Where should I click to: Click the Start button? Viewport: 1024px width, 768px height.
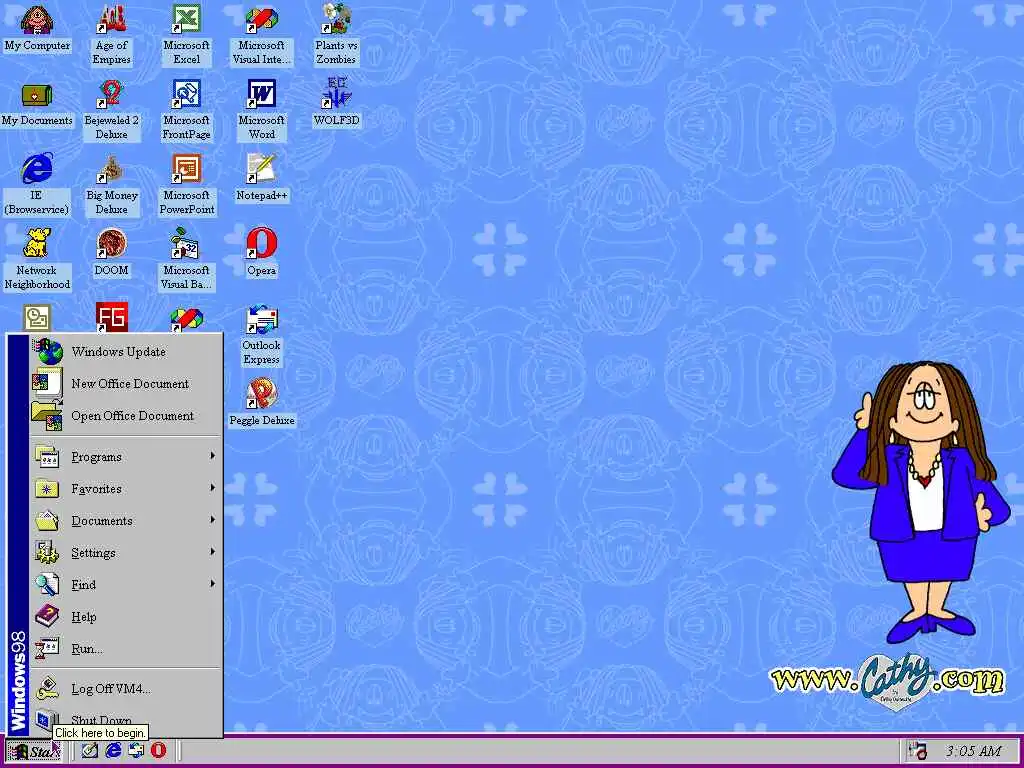coord(34,751)
